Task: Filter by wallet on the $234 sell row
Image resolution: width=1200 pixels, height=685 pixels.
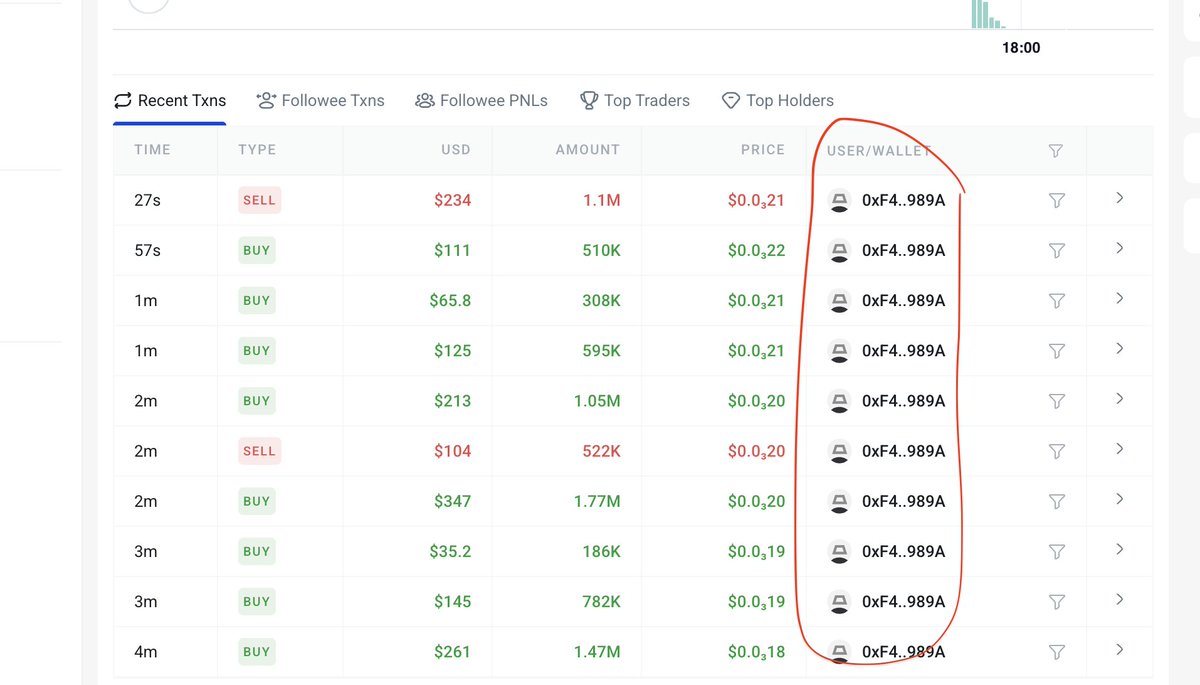Action: click(x=1056, y=201)
